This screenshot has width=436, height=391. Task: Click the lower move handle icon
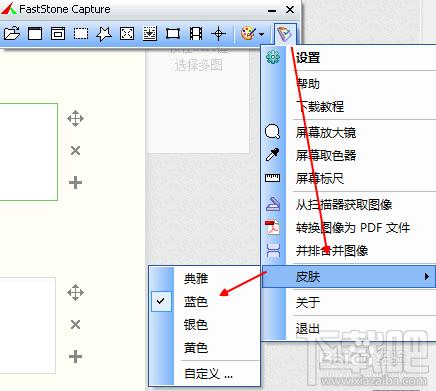click(x=76, y=292)
